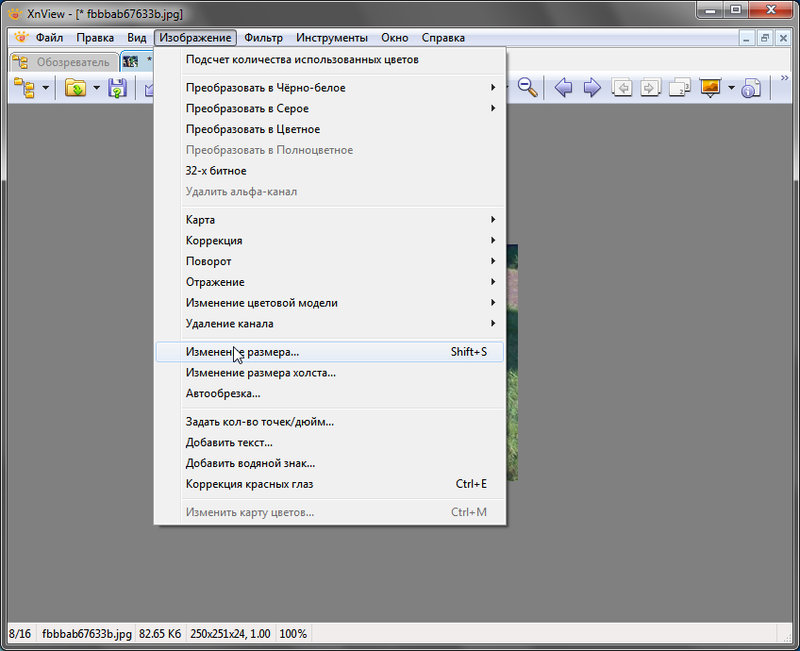800x651 pixels.
Task: Click the Save As floppy icon
Action: (x=117, y=88)
